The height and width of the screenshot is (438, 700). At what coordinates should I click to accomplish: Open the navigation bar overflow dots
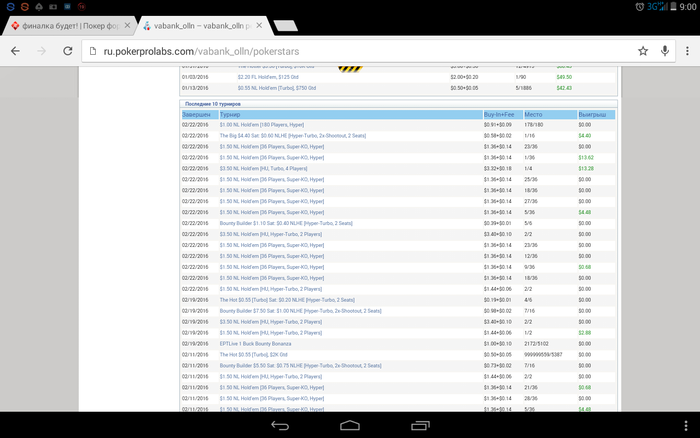[686, 425]
